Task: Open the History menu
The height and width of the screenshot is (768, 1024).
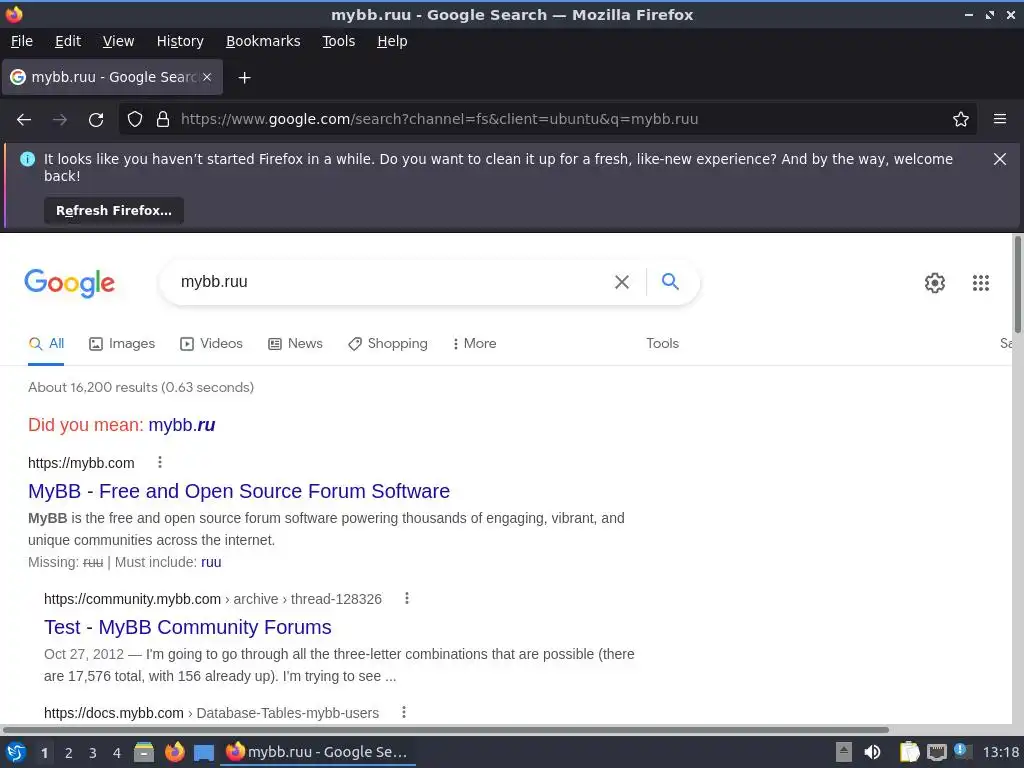Action: 180,41
